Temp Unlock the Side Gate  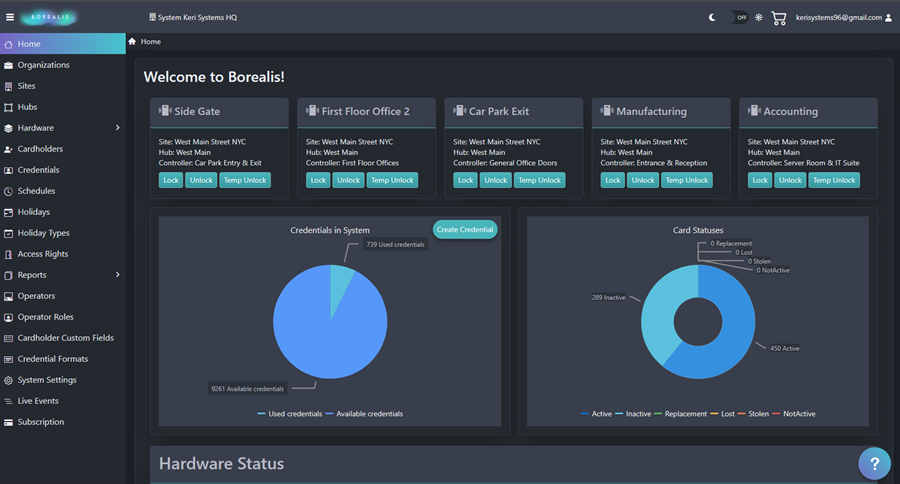[x=245, y=180]
